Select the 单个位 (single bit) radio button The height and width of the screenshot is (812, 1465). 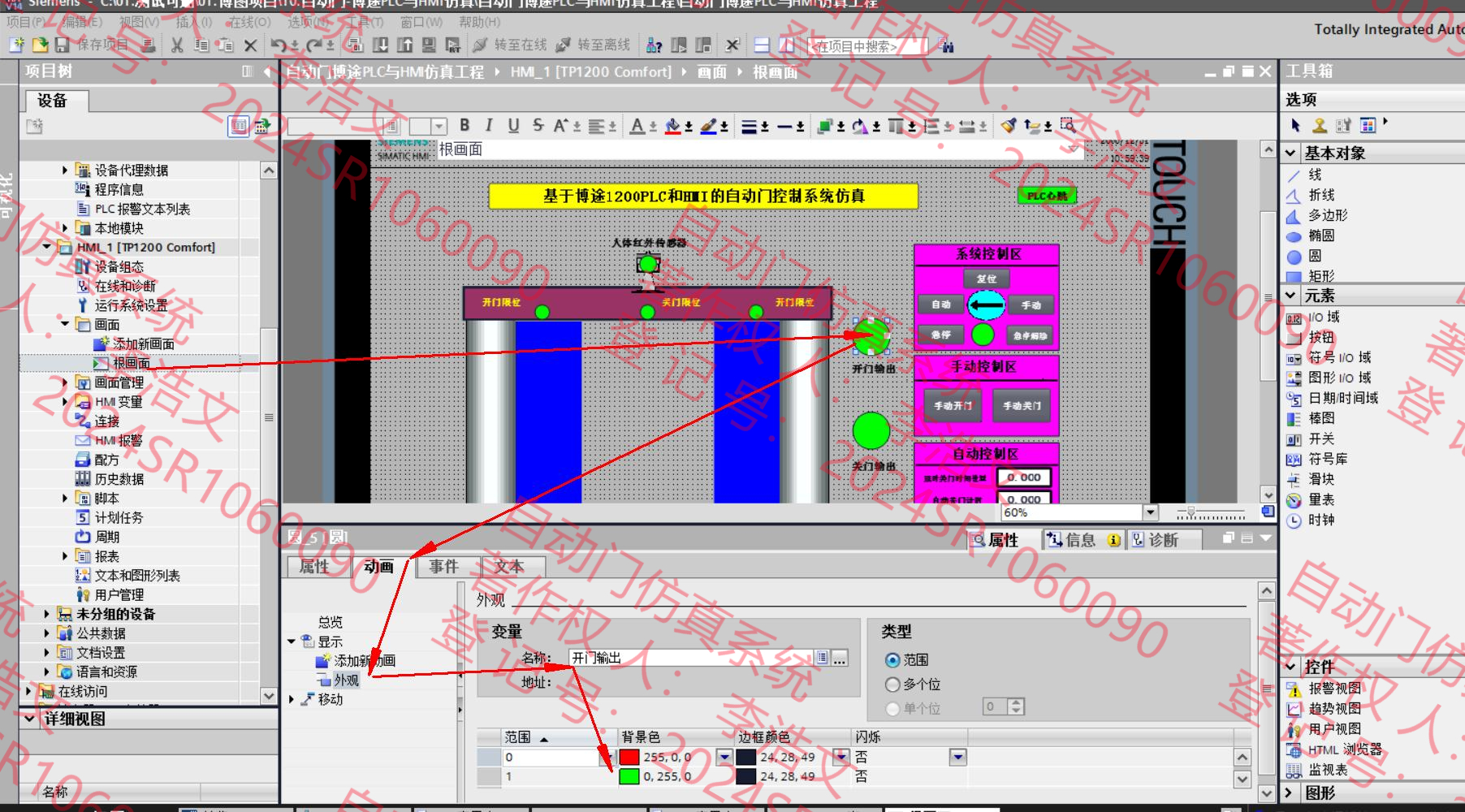point(893,709)
